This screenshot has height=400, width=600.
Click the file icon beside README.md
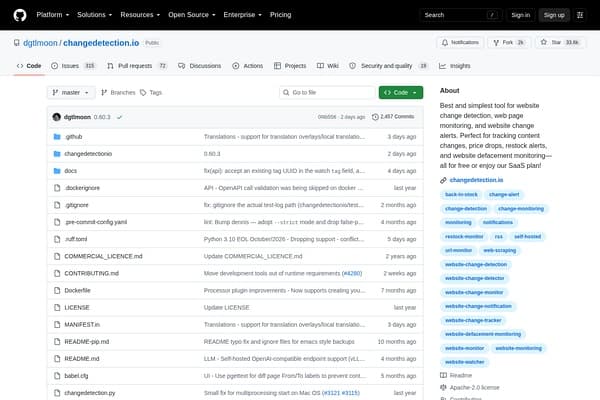coord(57,359)
